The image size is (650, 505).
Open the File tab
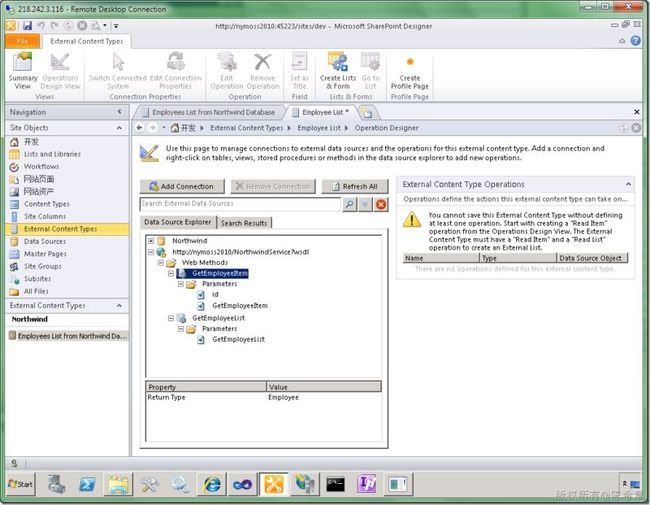click(22, 41)
